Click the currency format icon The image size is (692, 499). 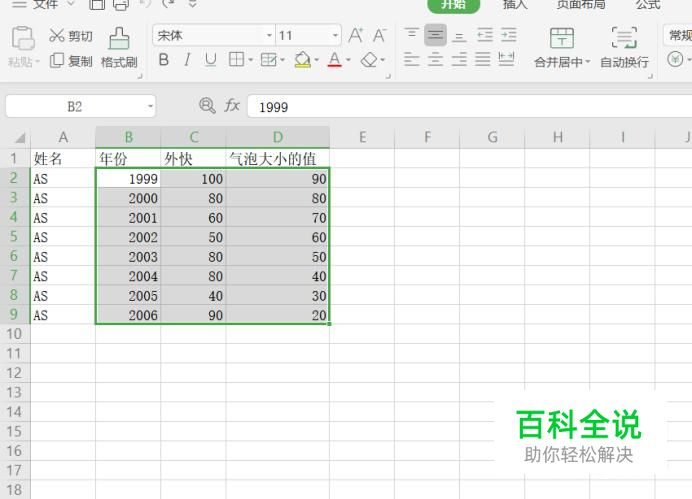[x=675, y=60]
